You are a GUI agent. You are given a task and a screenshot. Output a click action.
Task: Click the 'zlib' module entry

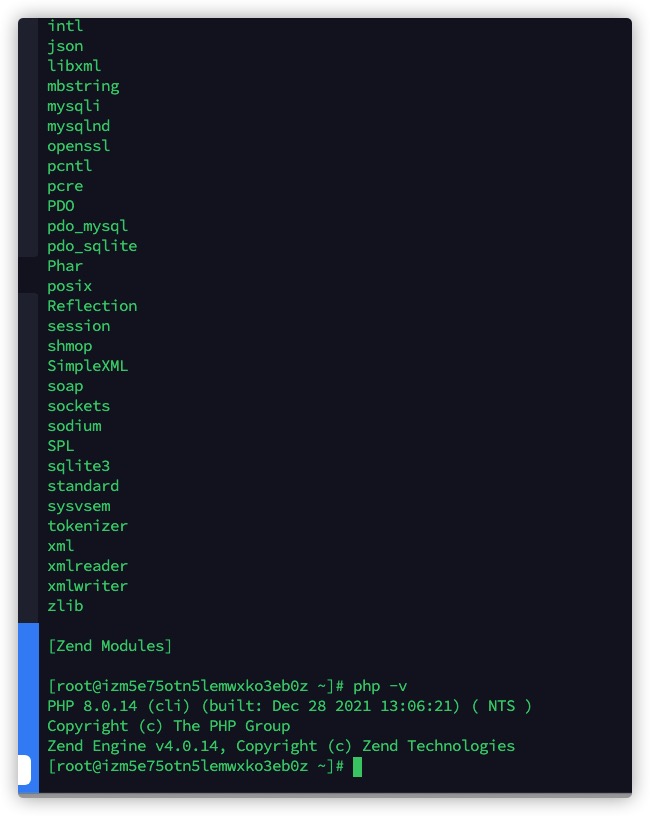click(x=65, y=606)
